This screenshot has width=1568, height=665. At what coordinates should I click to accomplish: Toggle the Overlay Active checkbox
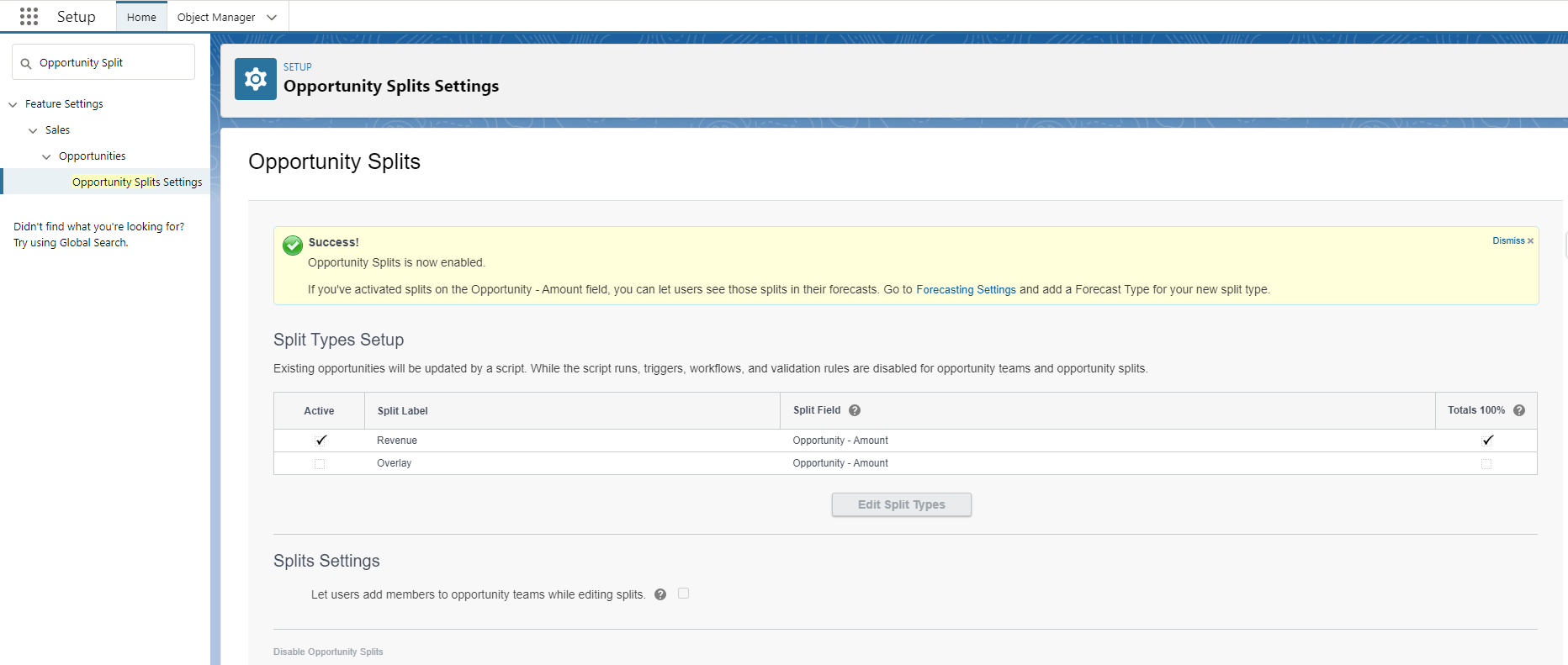[320, 464]
